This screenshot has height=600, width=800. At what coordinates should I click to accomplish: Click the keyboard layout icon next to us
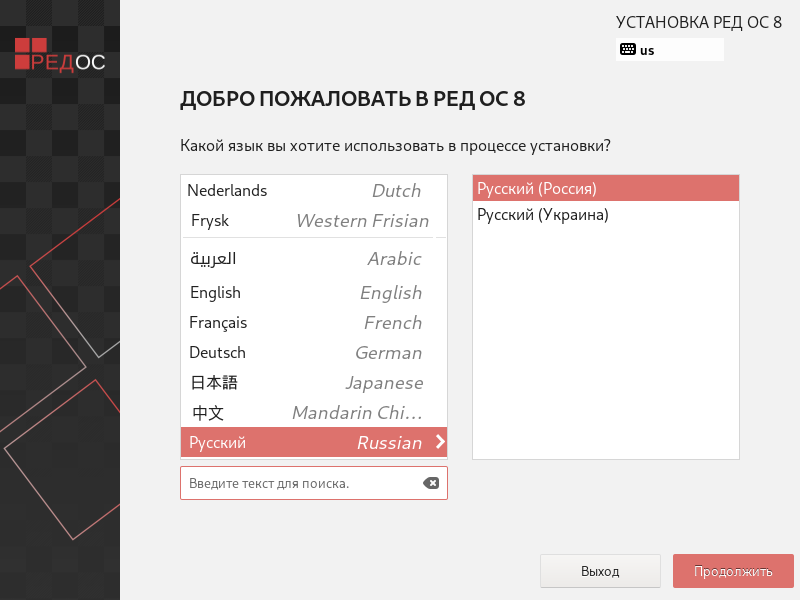(x=628, y=49)
